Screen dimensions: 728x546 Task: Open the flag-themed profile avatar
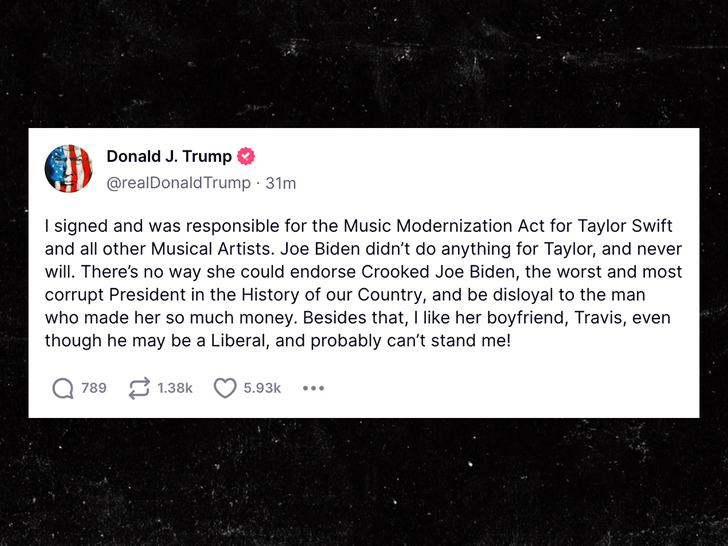[x=68, y=168]
